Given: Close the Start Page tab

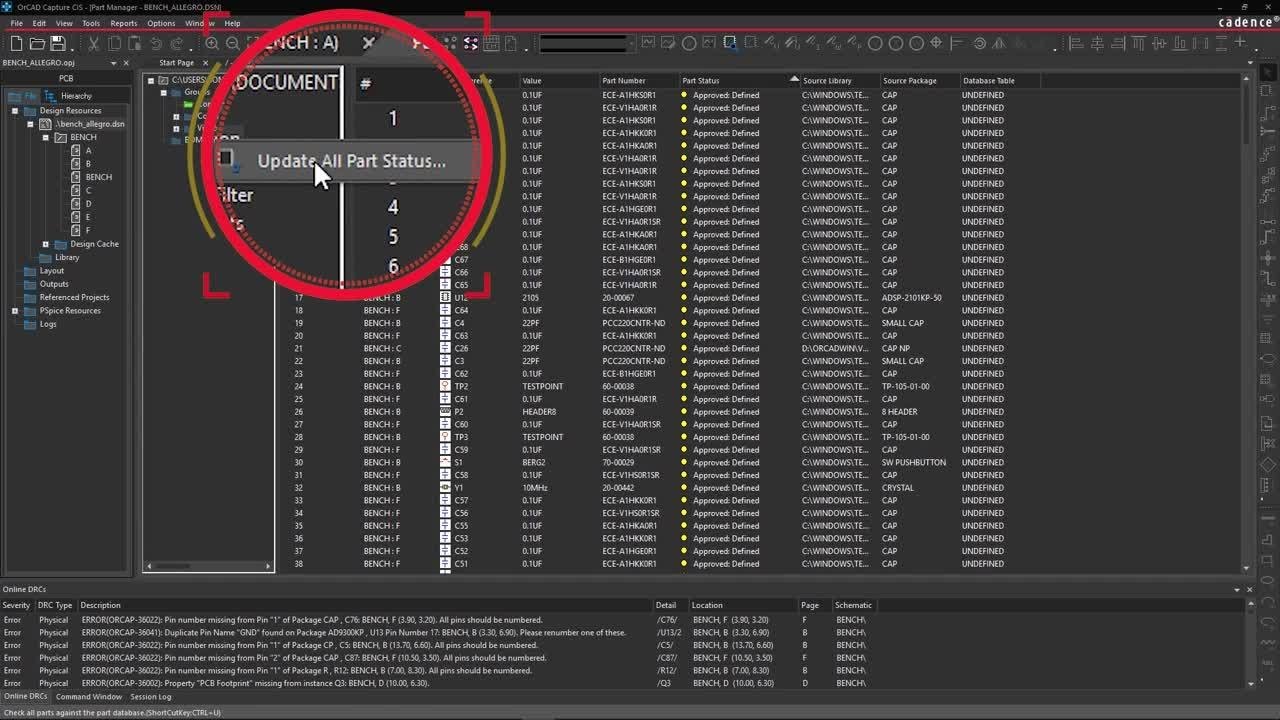Looking at the screenshot, I should [x=207, y=63].
